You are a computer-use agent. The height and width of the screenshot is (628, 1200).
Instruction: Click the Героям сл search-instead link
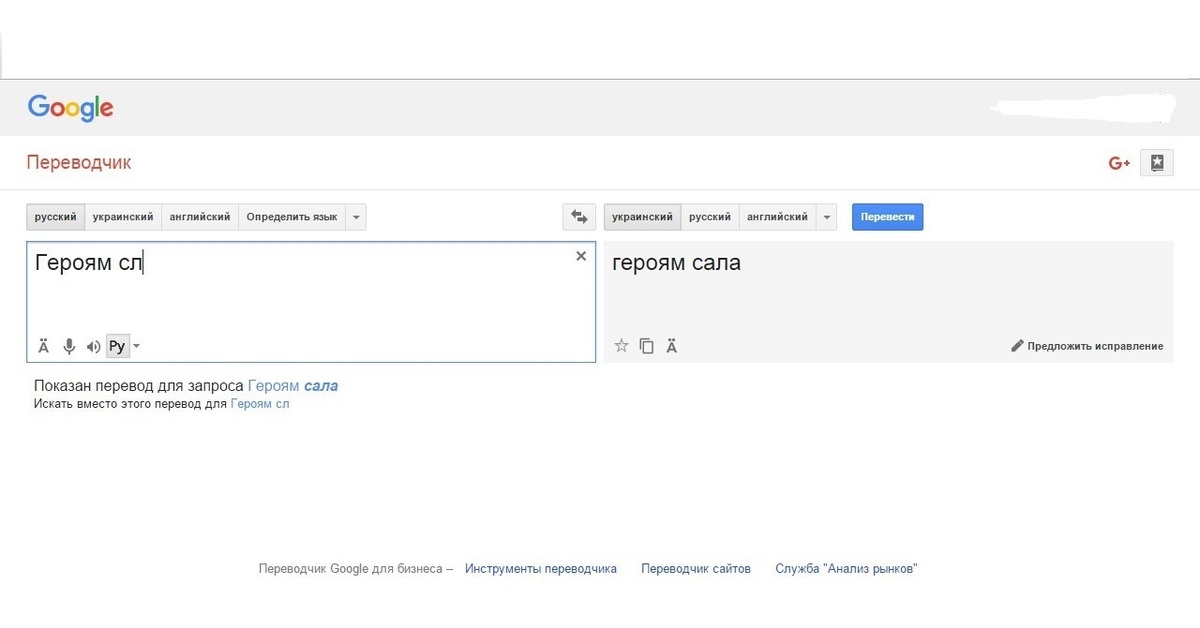[x=260, y=404]
